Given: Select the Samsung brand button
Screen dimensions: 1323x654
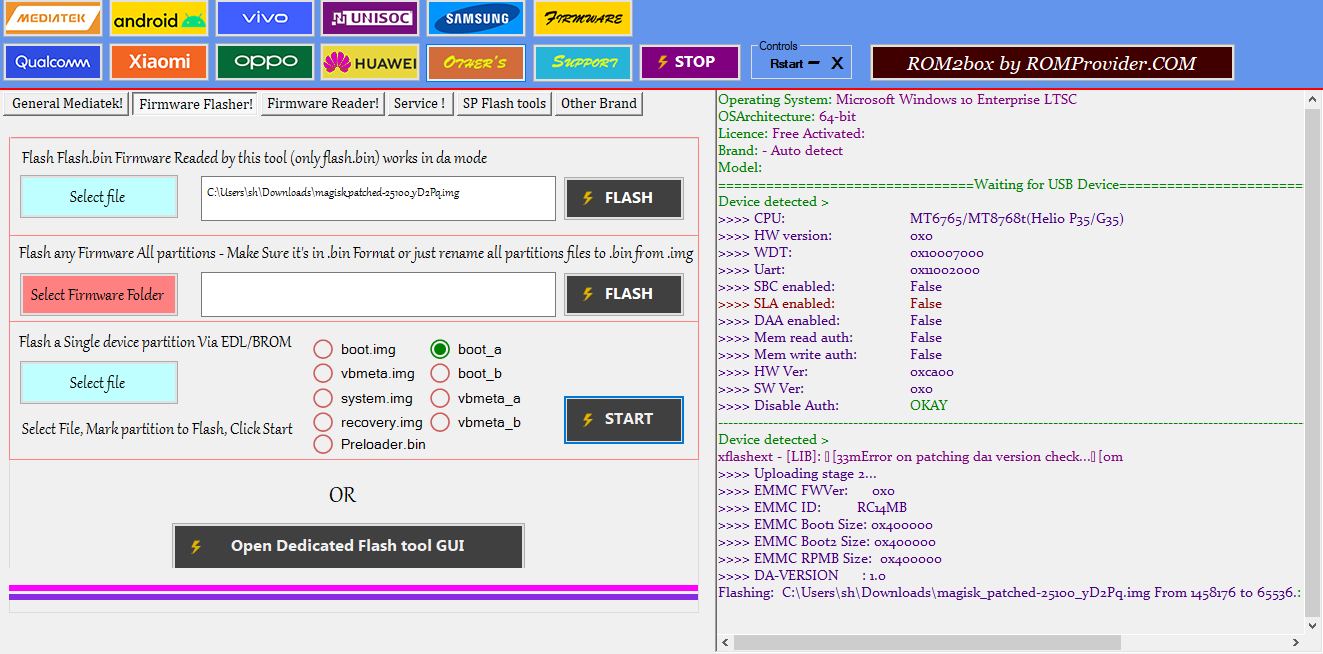Looking at the screenshot, I should pos(477,18).
